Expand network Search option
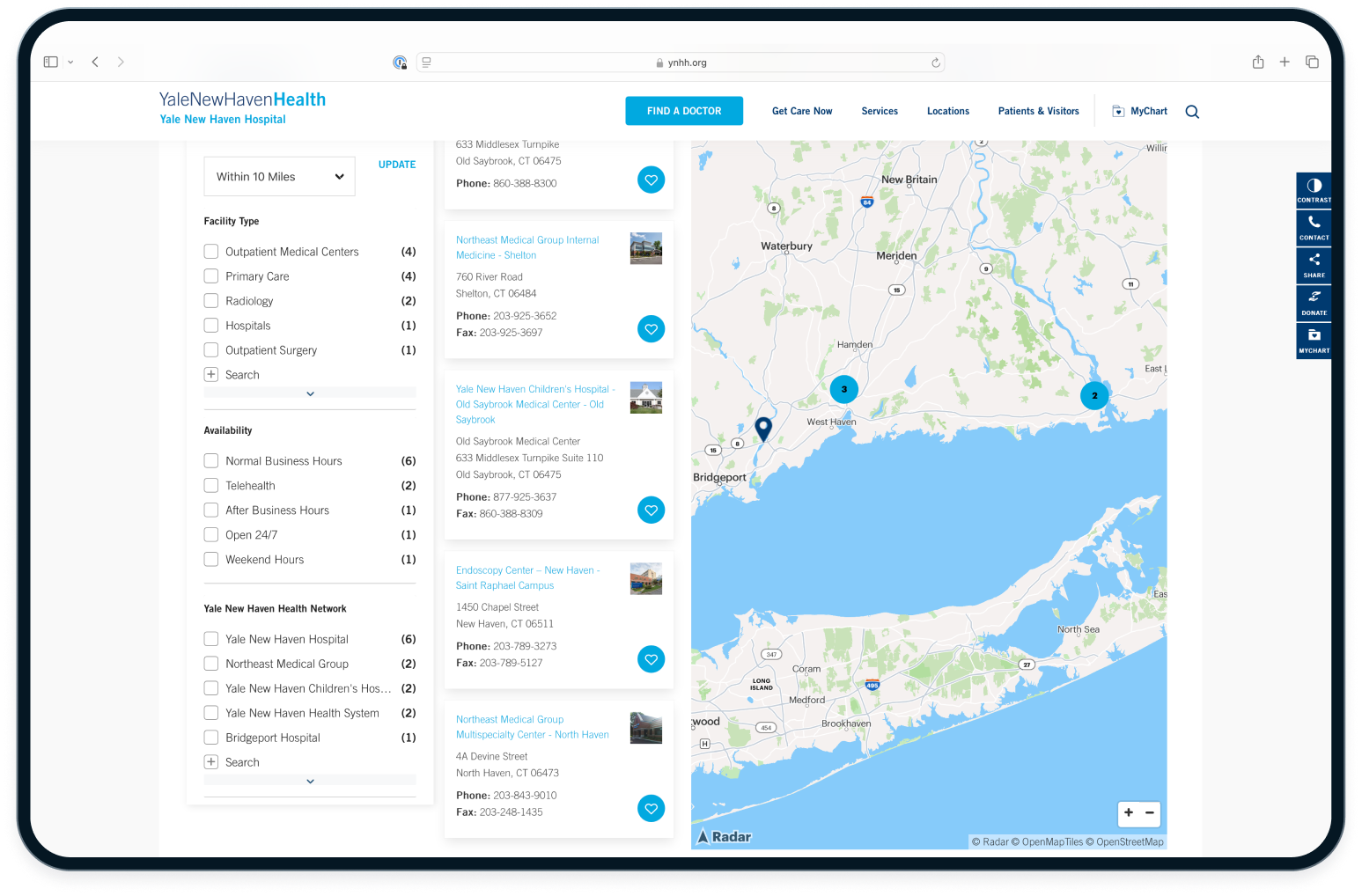The width and height of the screenshot is (1362, 896). pos(211,762)
